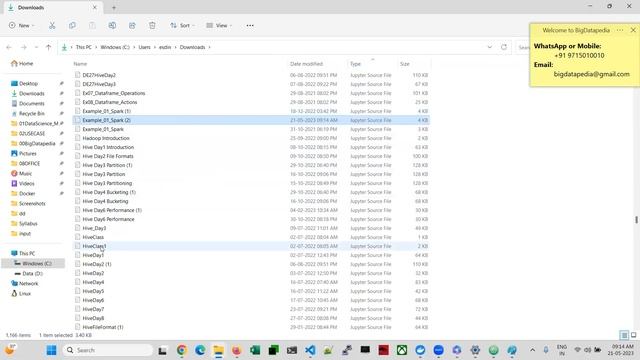Open recent locations dropdown arrow
The height and width of the screenshot is (360, 640).
tap(36, 47)
